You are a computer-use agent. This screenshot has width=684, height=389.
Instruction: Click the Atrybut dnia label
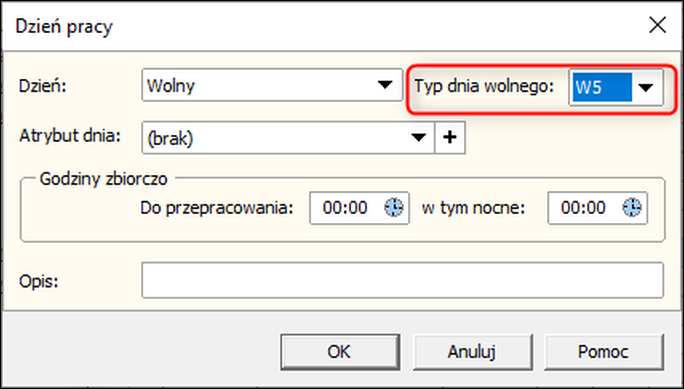[70, 136]
